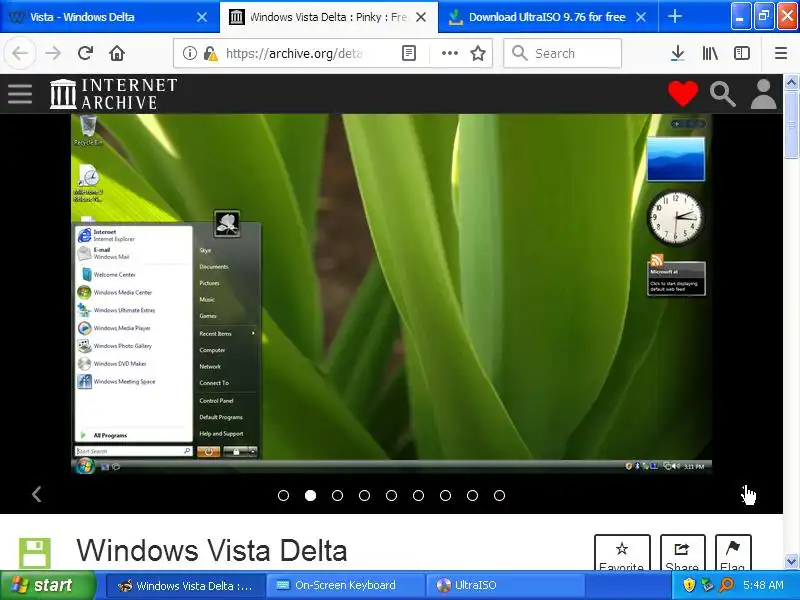800x600 pixels.
Task: Click the Favorite button
Action: 622,553
